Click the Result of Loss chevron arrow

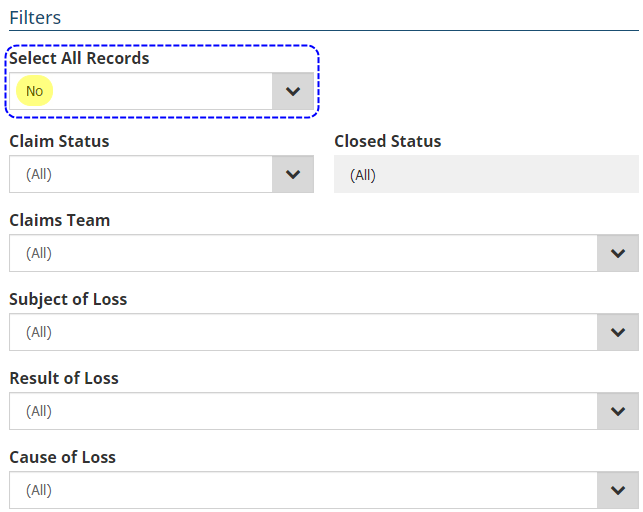618,411
